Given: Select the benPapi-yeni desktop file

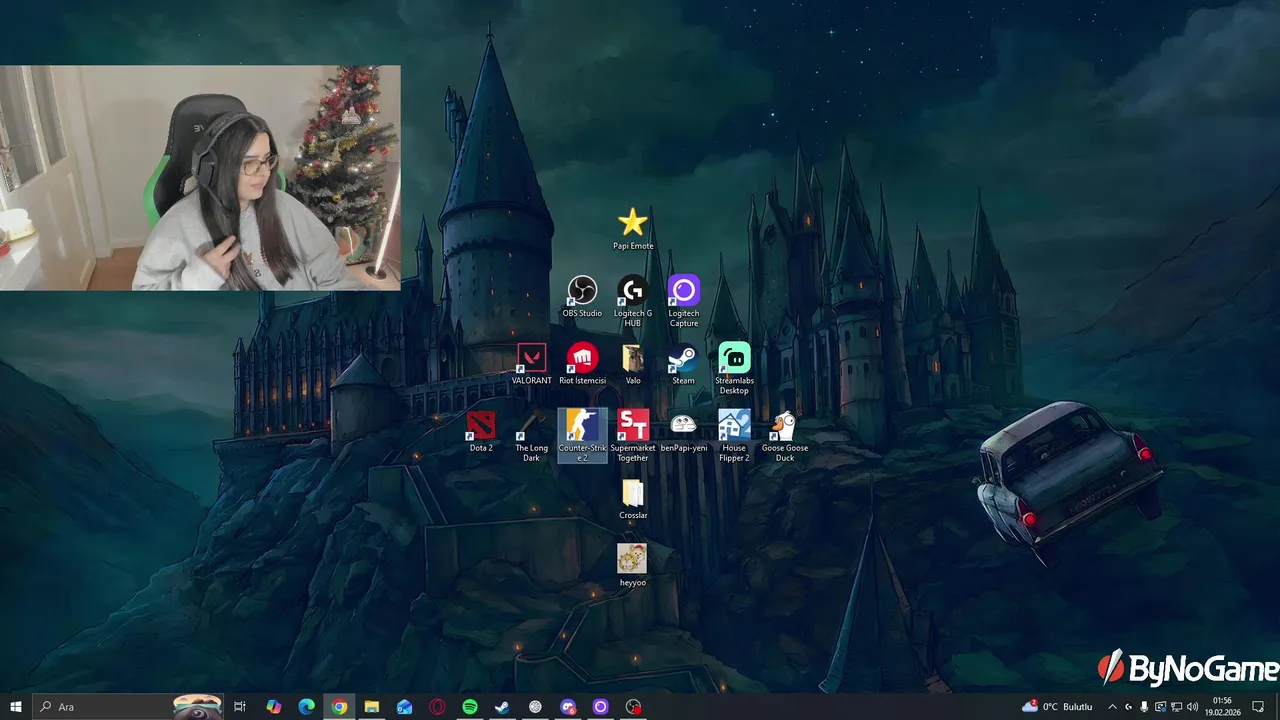Looking at the screenshot, I should [x=684, y=431].
